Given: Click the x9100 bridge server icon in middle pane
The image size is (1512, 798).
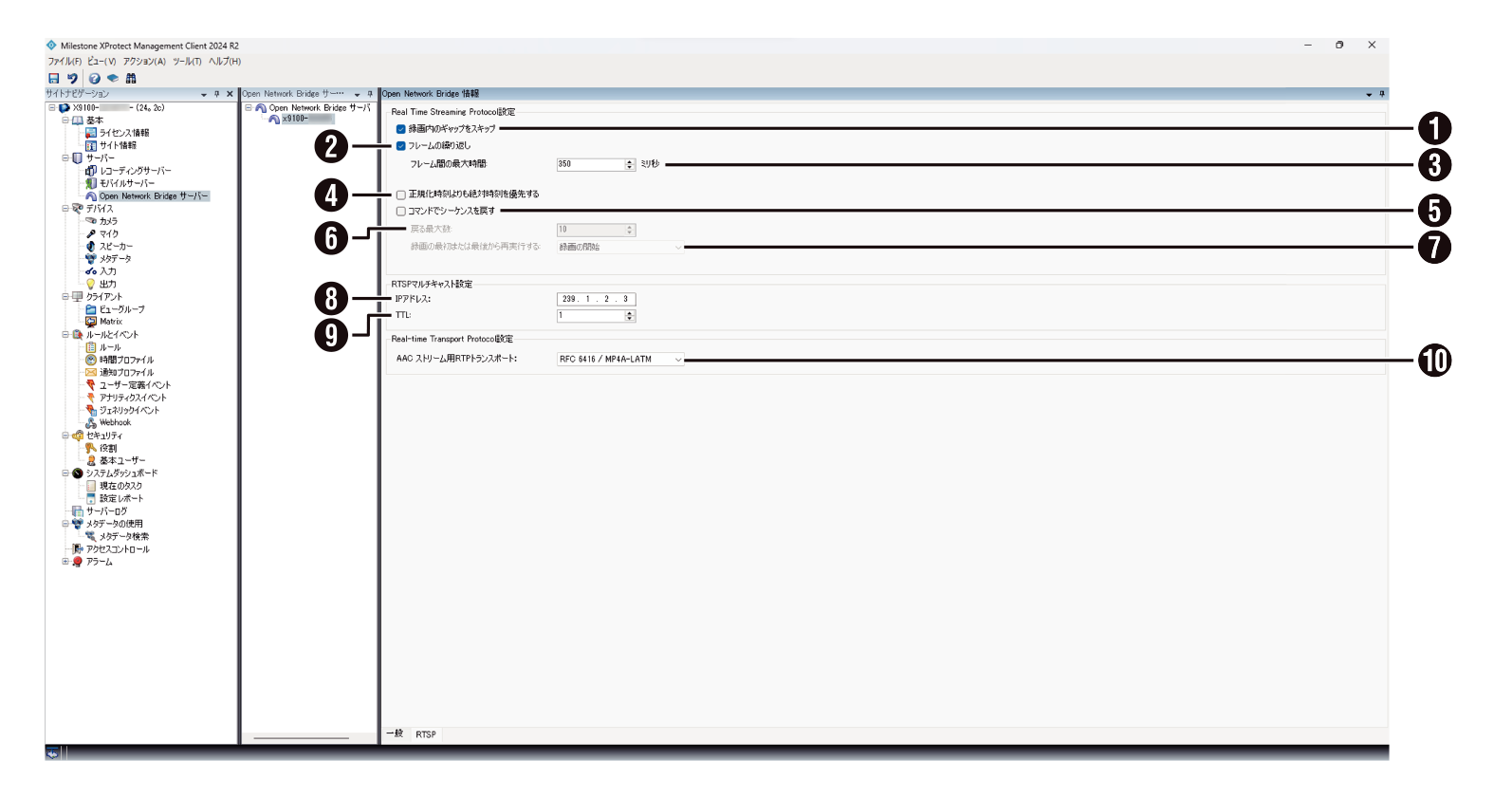Looking at the screenshot, I should coord(274,120).
